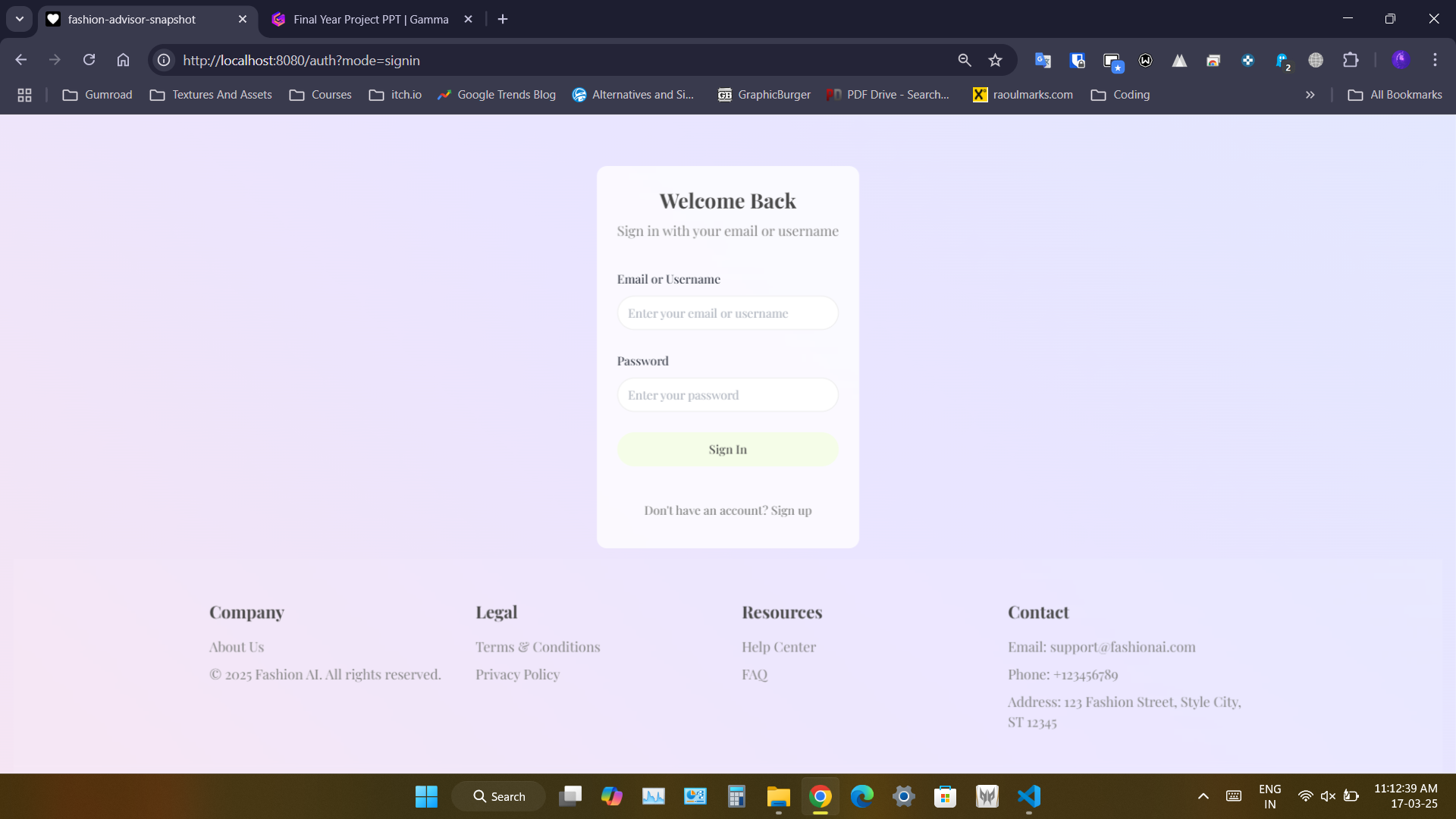Open a new browser tab
This screenshot has width=1456, height=819.
pyautogui.click(x=503, y=19)
